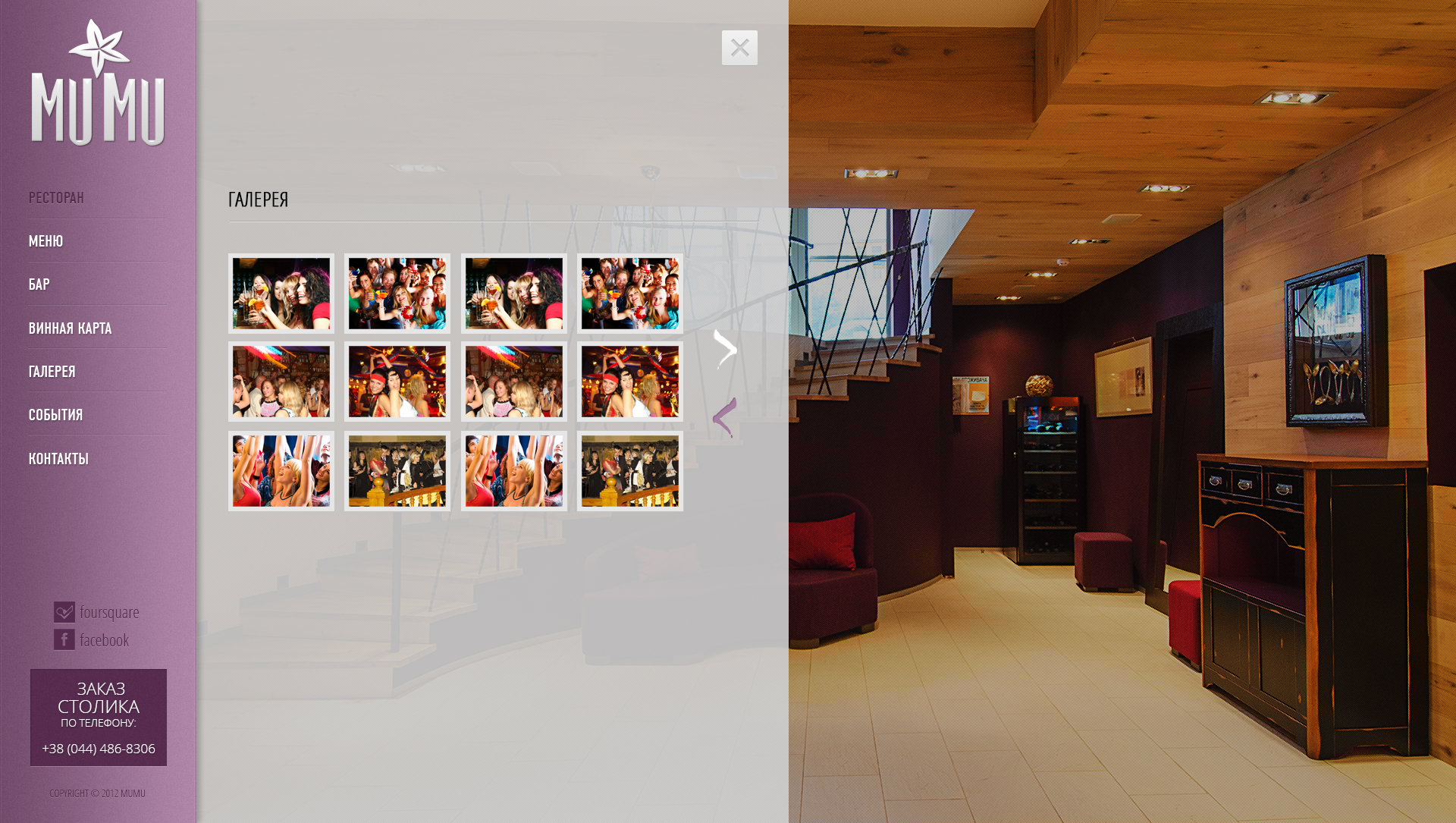
Task: Open the Ресторан menu item
Action: 56,198
